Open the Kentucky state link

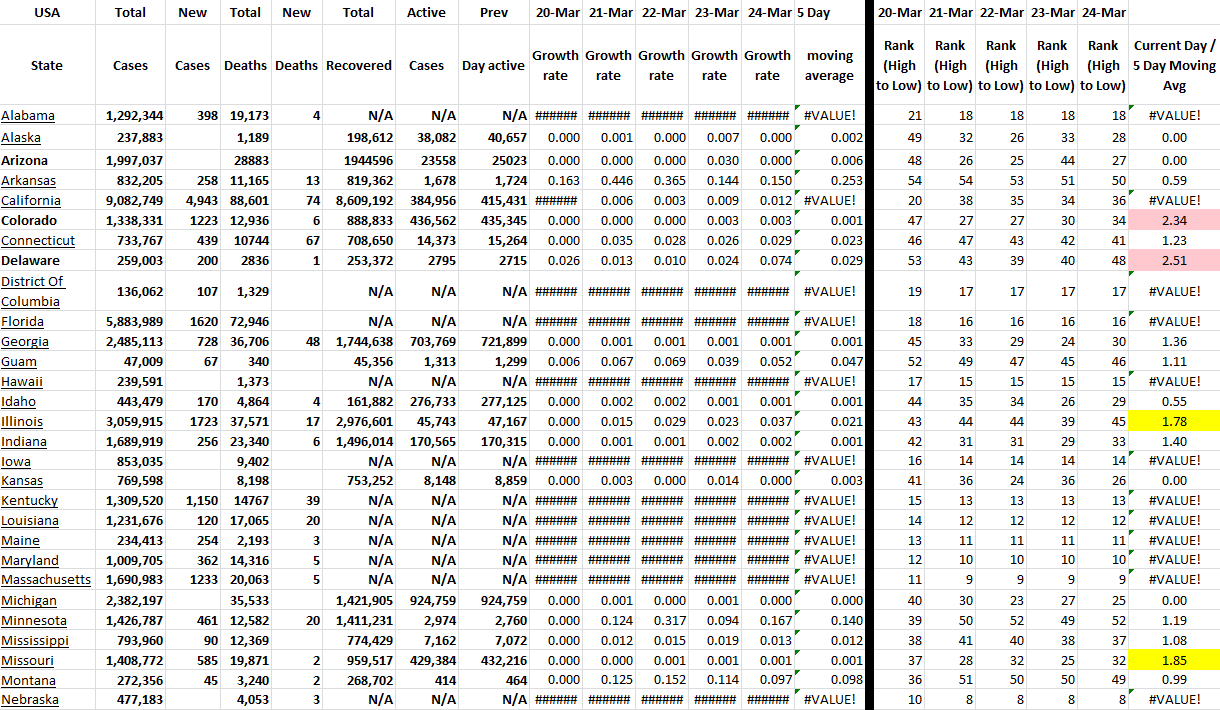(x=30, y=500)
